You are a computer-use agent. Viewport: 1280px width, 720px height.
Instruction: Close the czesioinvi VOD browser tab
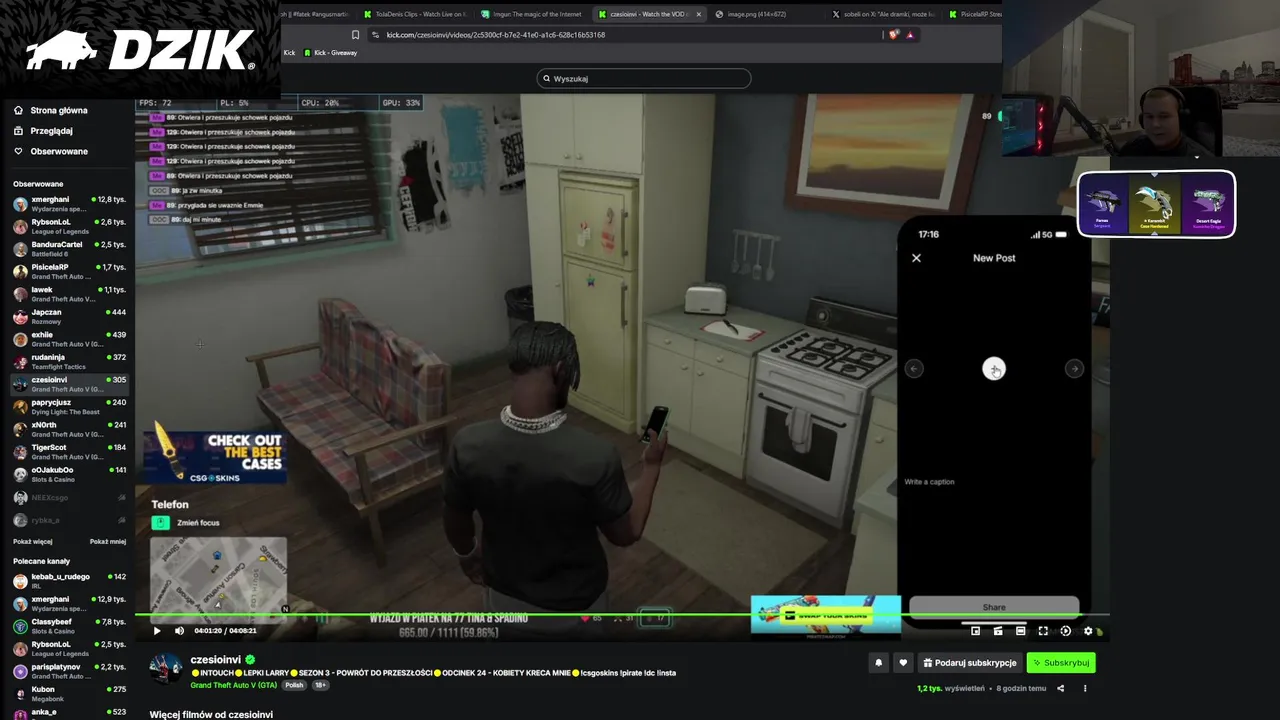[x=699, y=14]
